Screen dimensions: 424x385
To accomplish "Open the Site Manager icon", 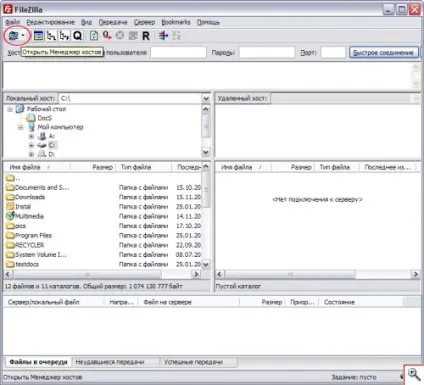I will point(13,36).
